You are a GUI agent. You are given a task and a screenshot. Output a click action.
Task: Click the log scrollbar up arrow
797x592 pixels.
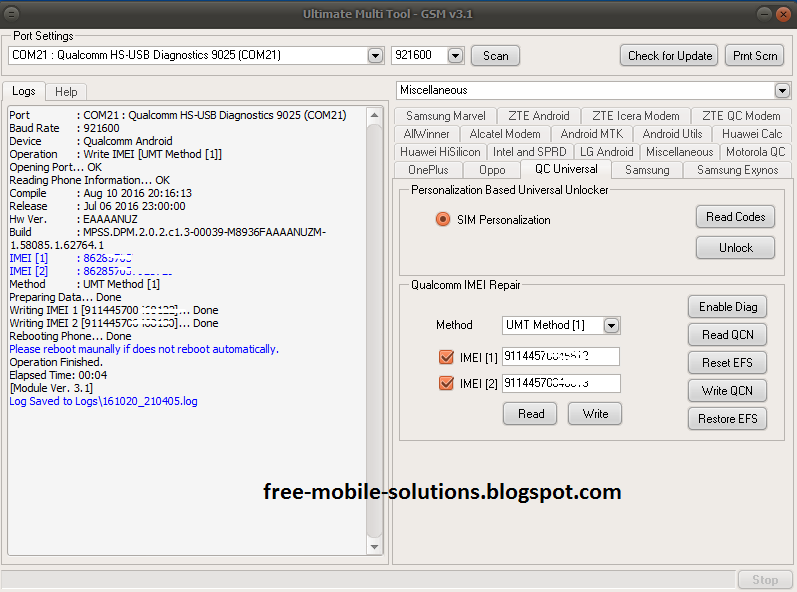[x=374, y=115]
